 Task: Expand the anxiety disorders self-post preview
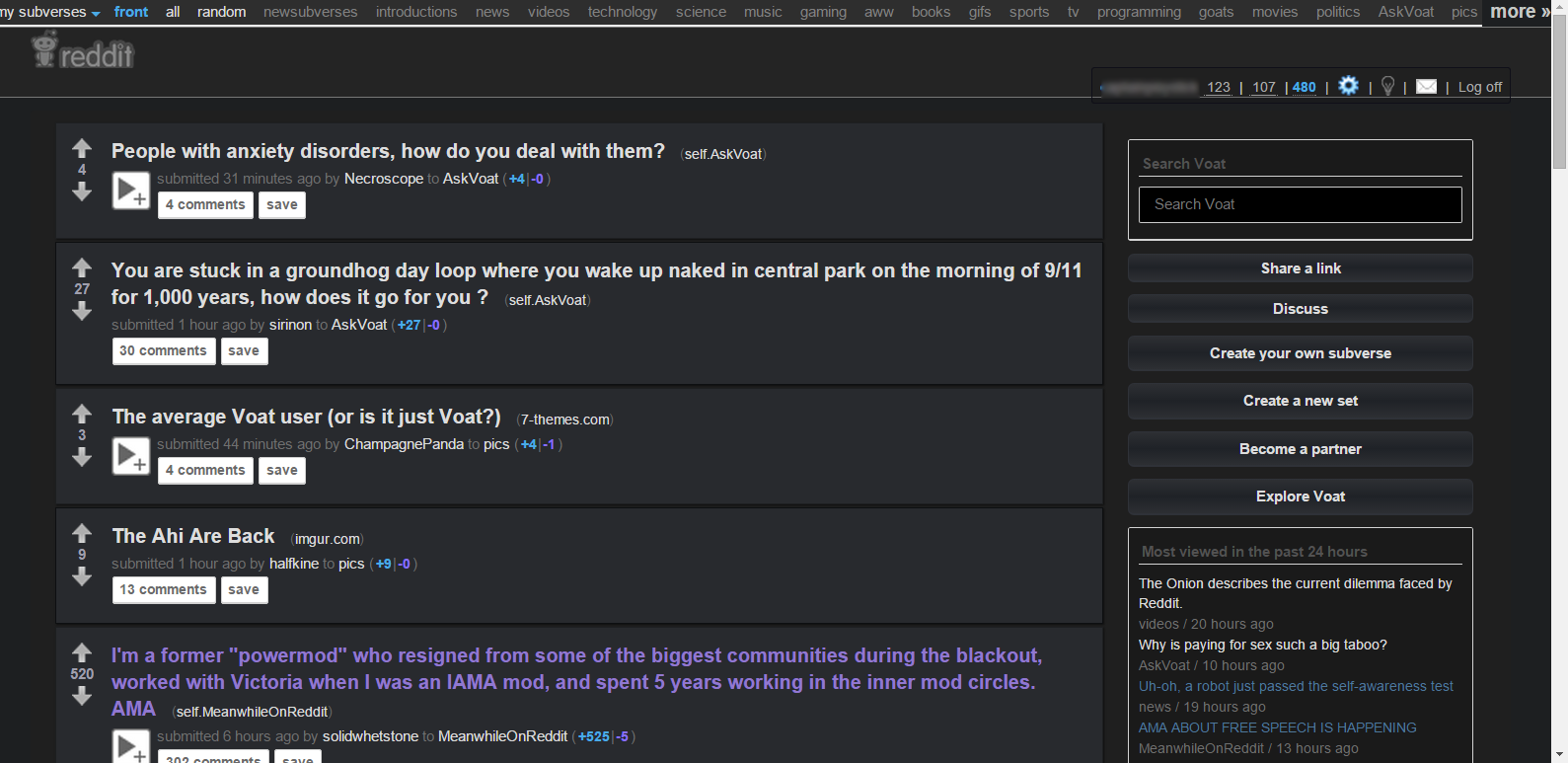pyautogui.click(x=130, y=191)
